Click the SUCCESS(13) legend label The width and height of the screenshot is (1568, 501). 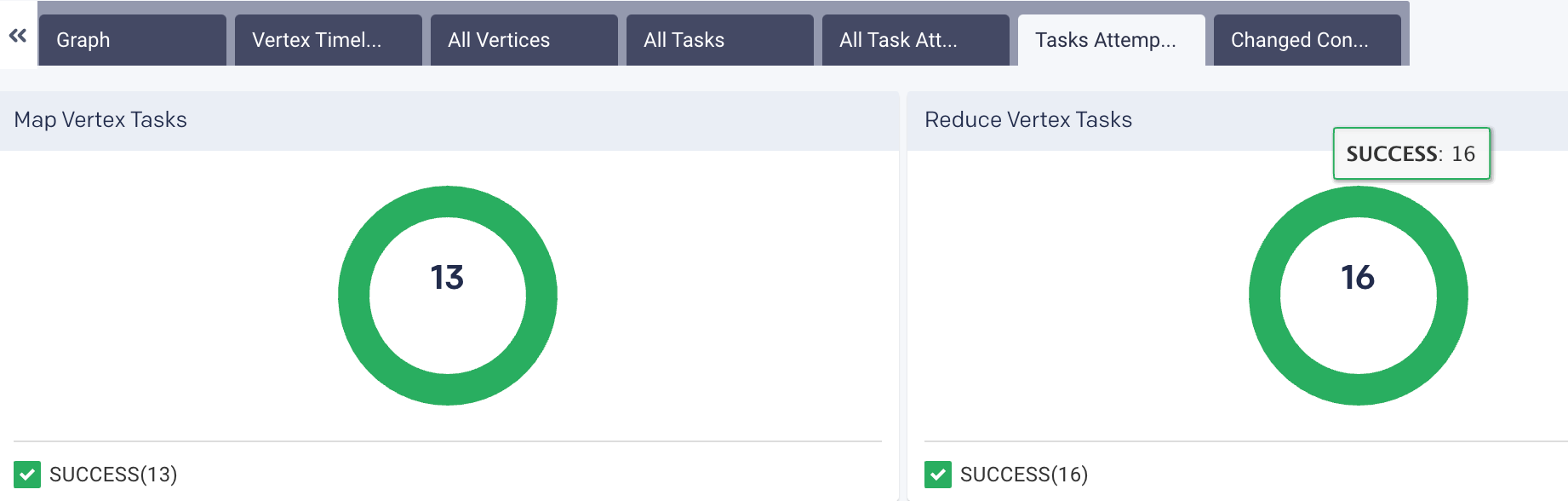113,475
